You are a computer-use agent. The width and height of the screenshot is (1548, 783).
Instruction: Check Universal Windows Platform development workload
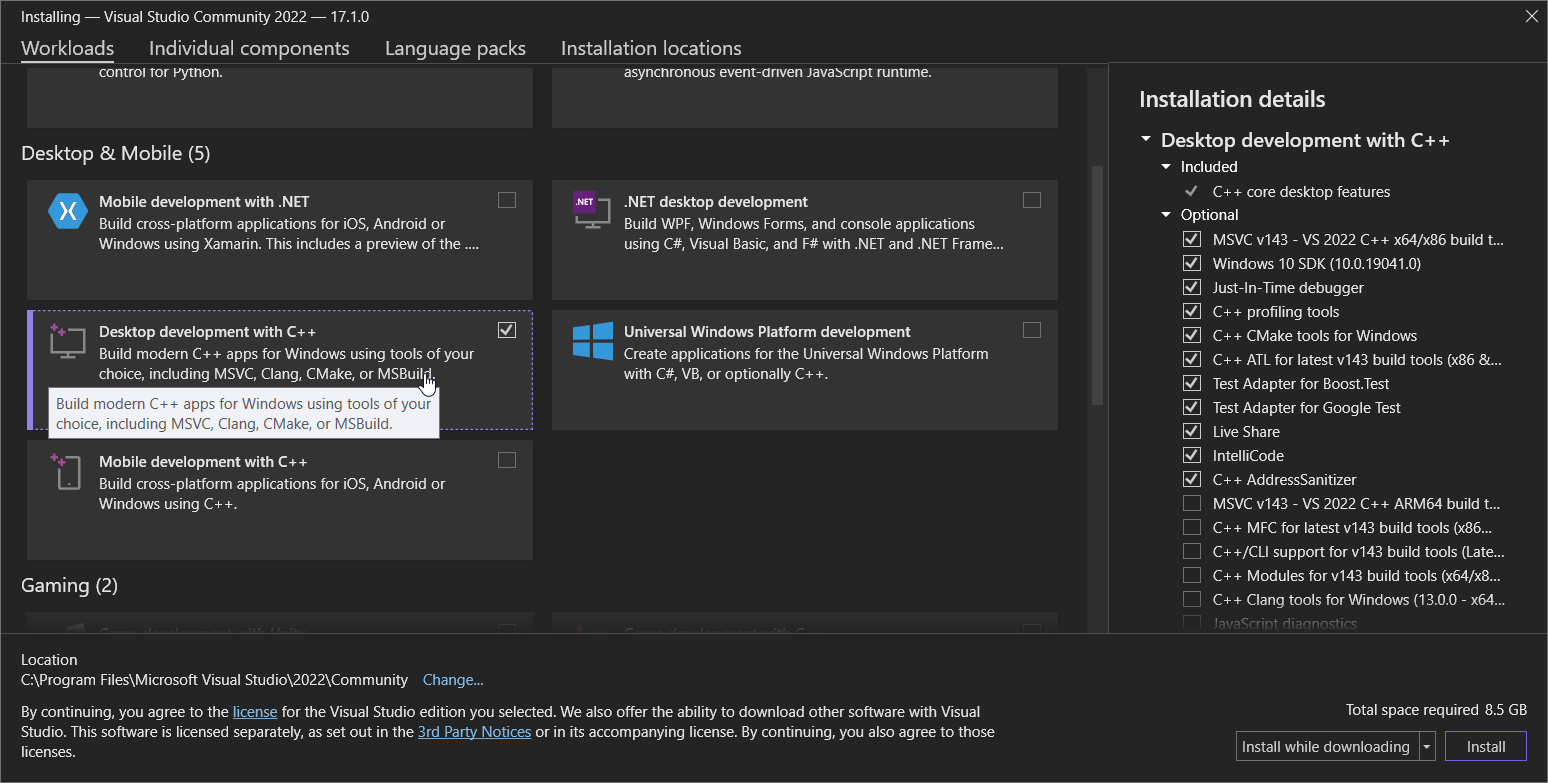pos(1032,330)
